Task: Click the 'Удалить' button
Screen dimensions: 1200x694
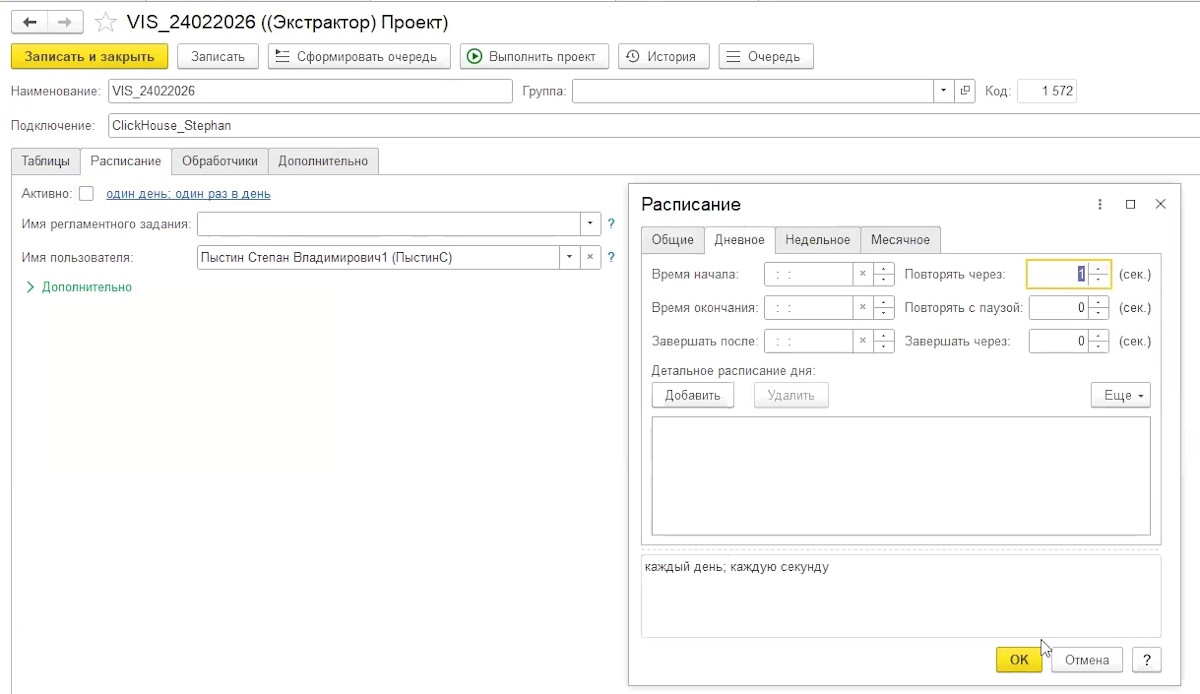Action: coord(791,395)
